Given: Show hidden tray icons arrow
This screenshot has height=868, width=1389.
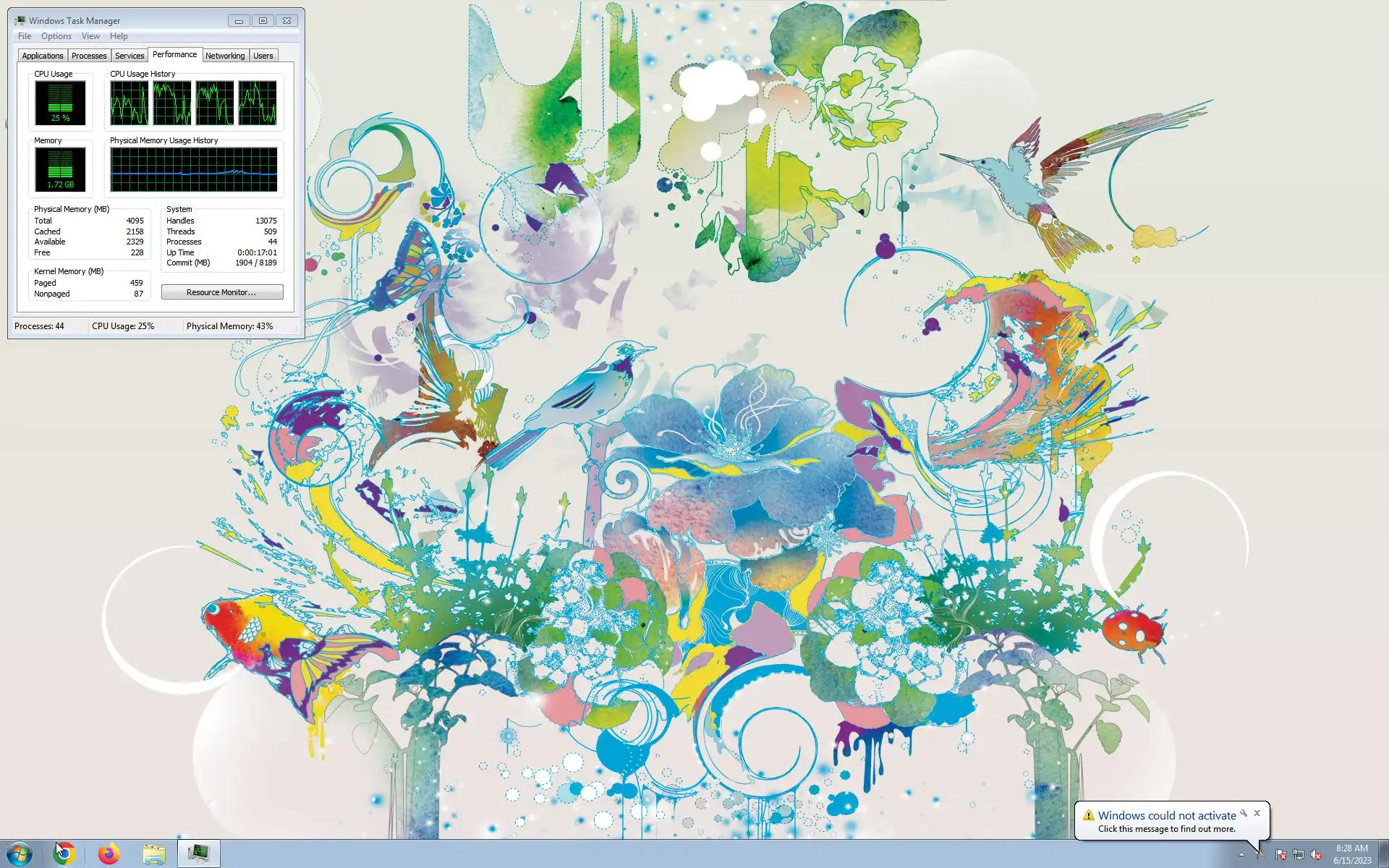Looking at the screenshot, I should (x=1241, y=855).
